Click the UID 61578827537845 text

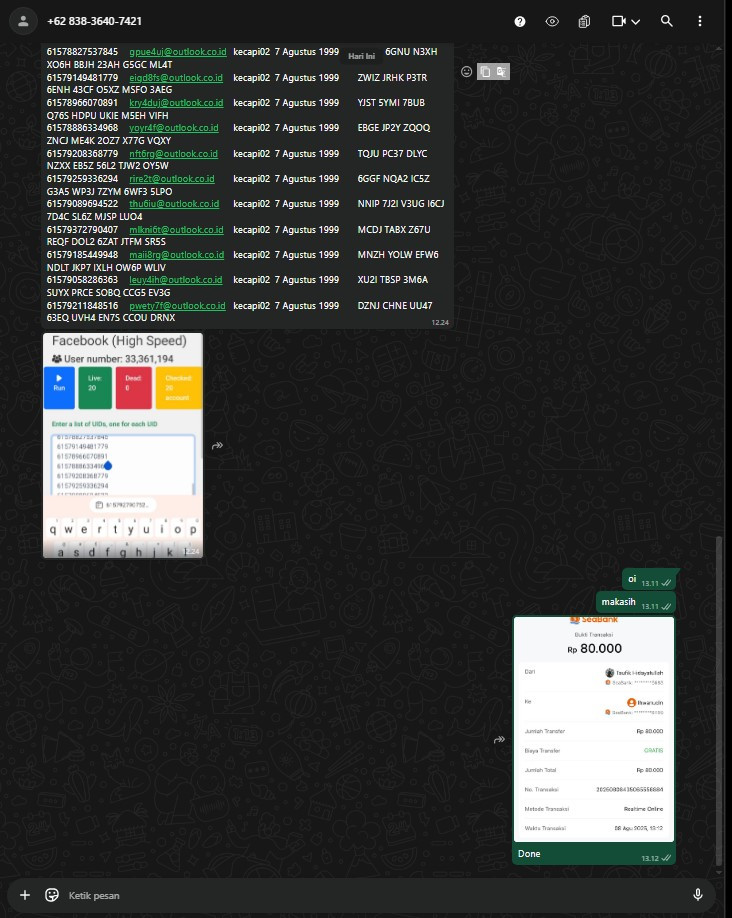pos(82,52)
